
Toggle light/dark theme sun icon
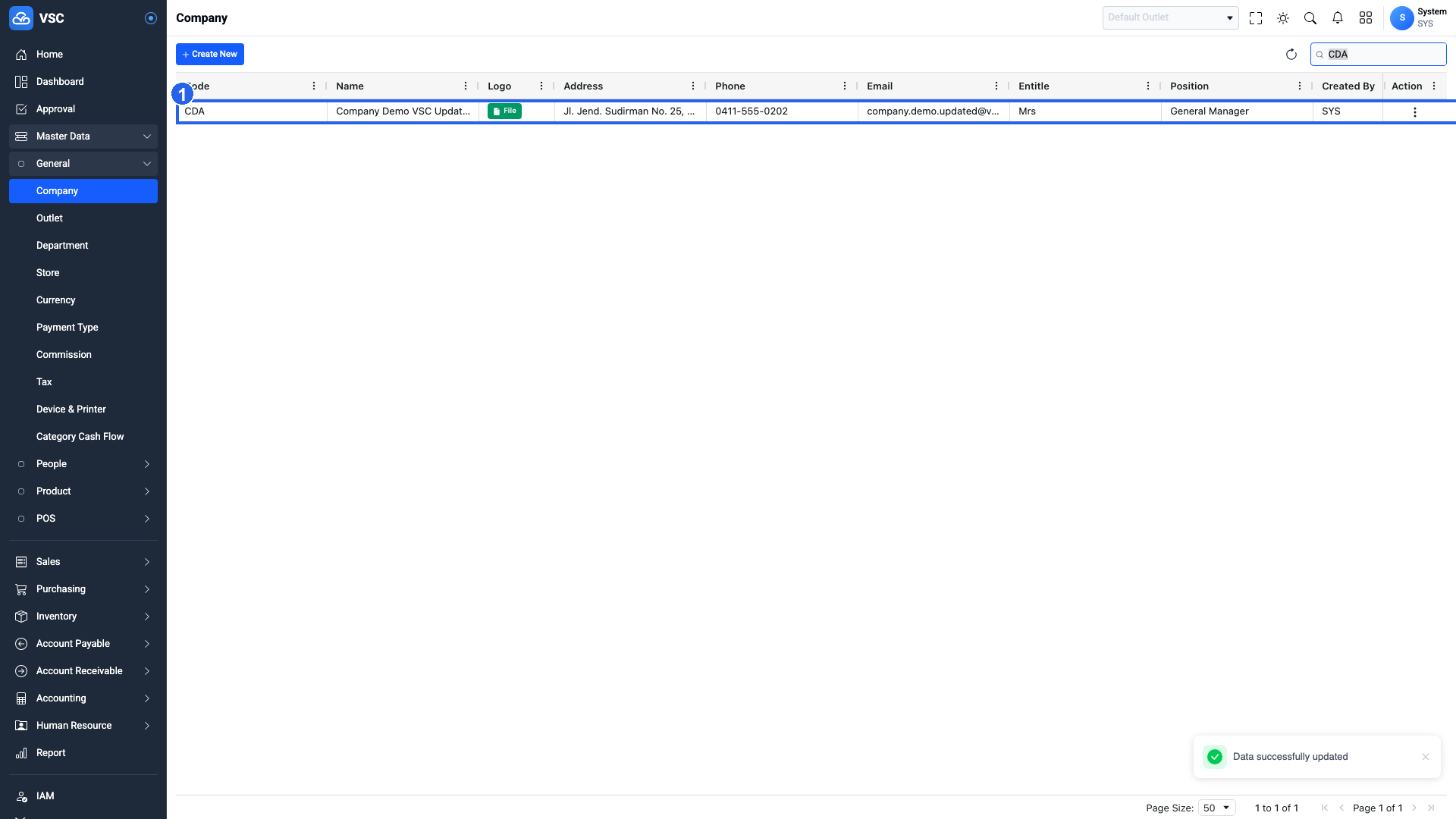1283,18
